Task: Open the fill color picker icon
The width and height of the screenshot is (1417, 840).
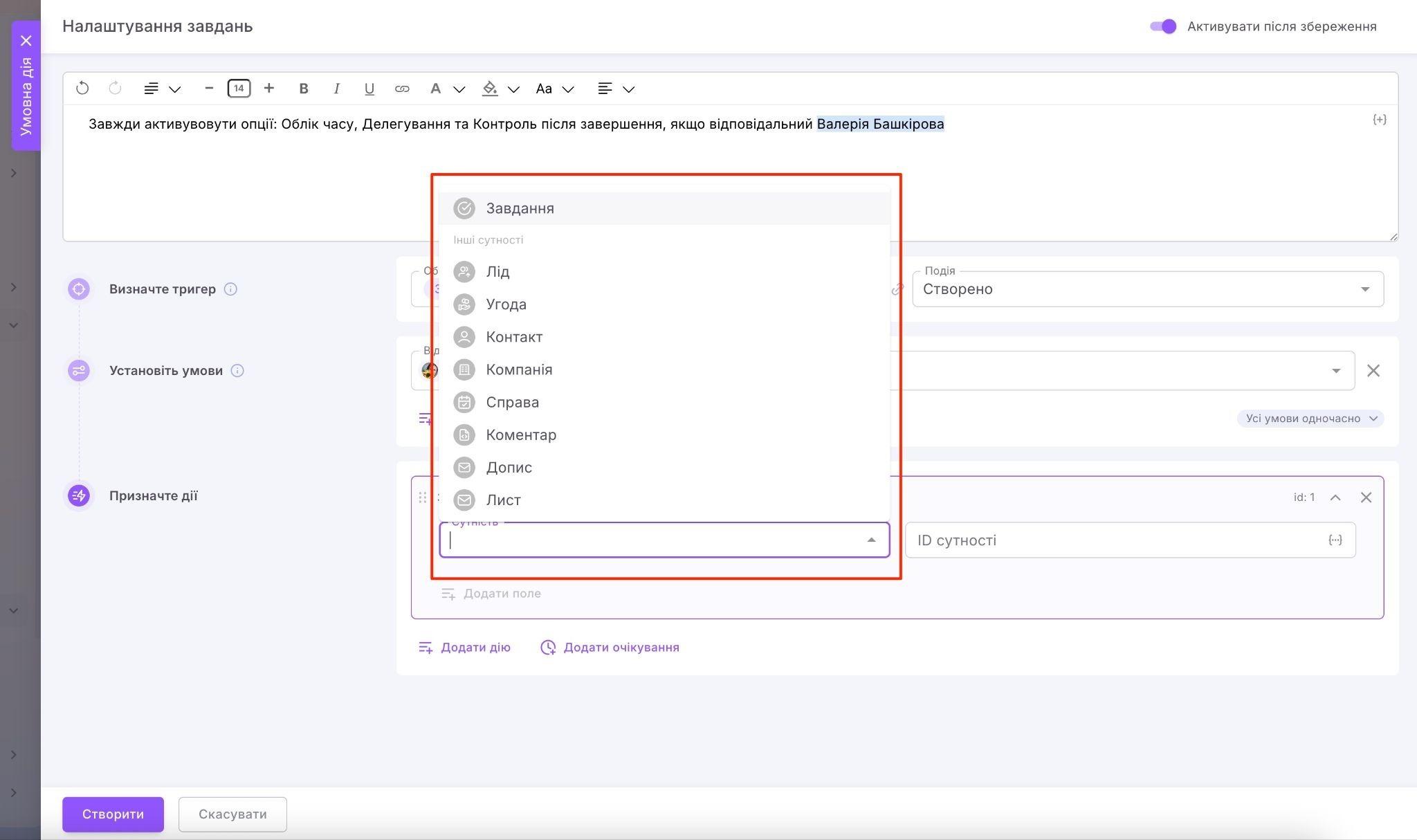Action: [x=490, y=89]
